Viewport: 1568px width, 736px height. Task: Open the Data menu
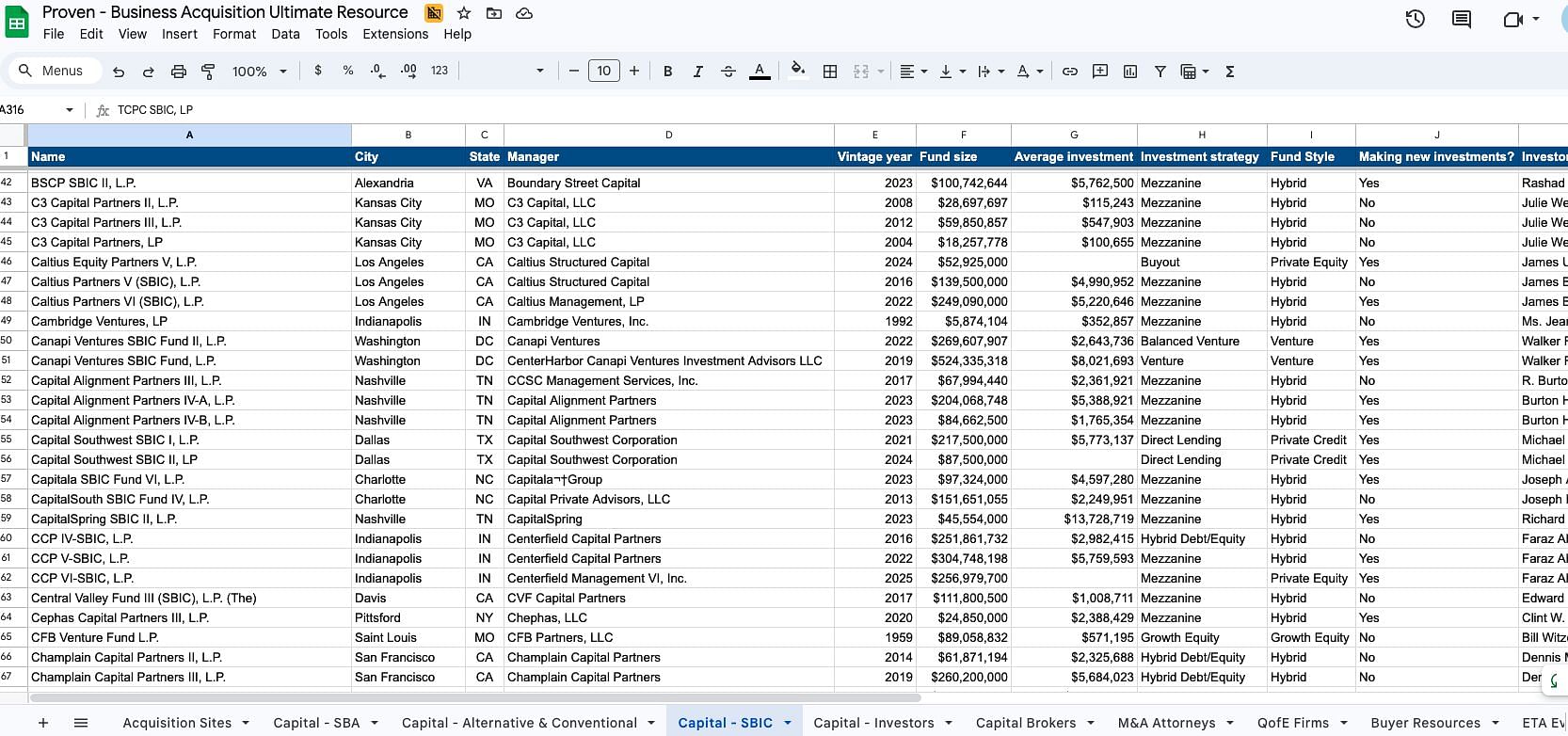(285, 34)
